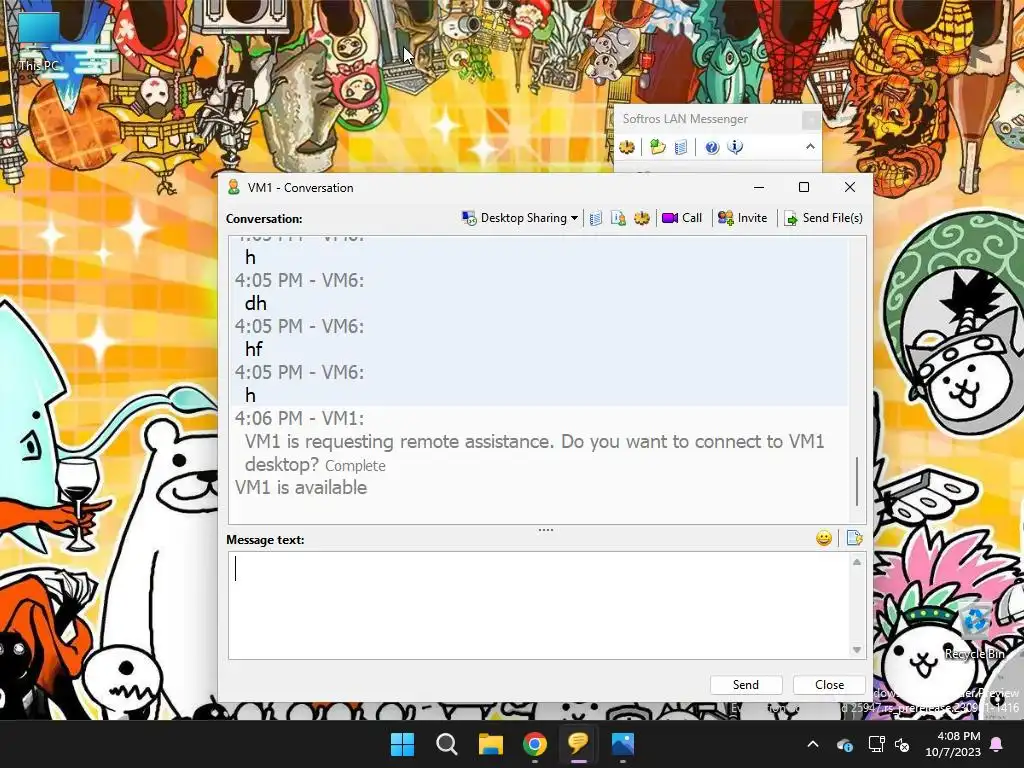Open File Explorer from the taskbar
1024x768 pixels.
click(x=490, y=744)
